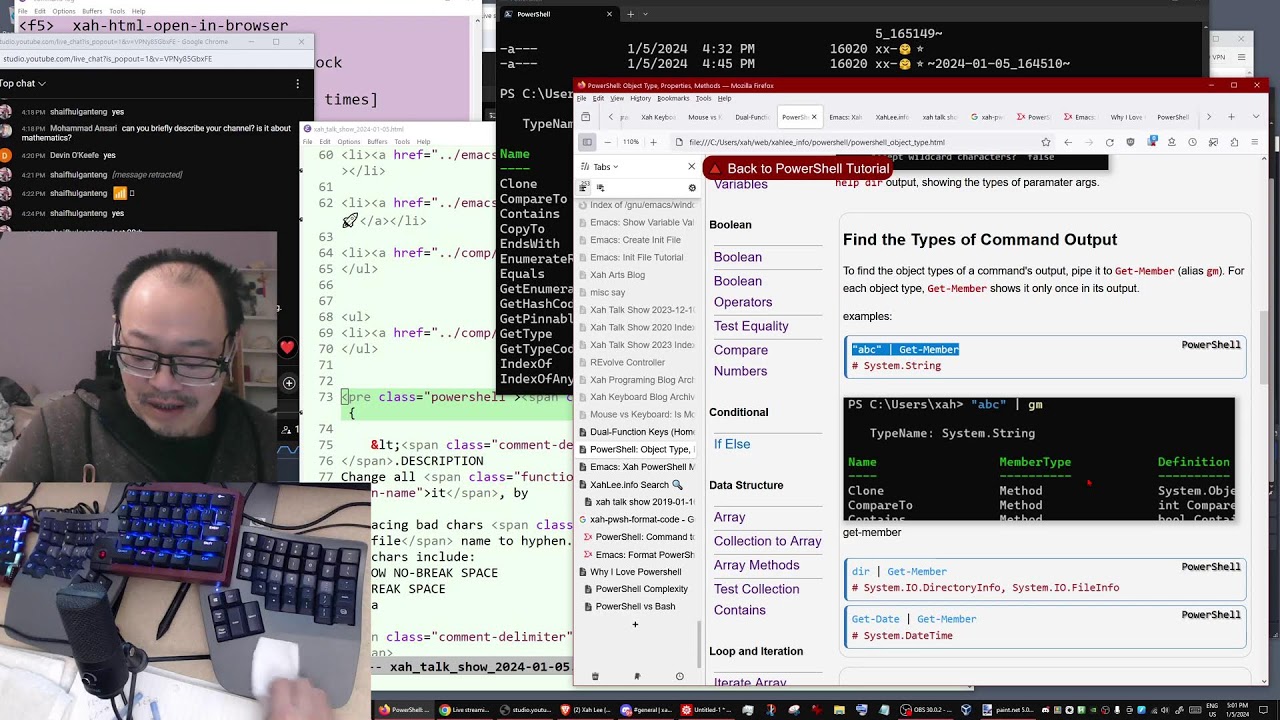Click plus circle icon below heart
This screenshot has height=720, width=1280.
coord(289,383)
